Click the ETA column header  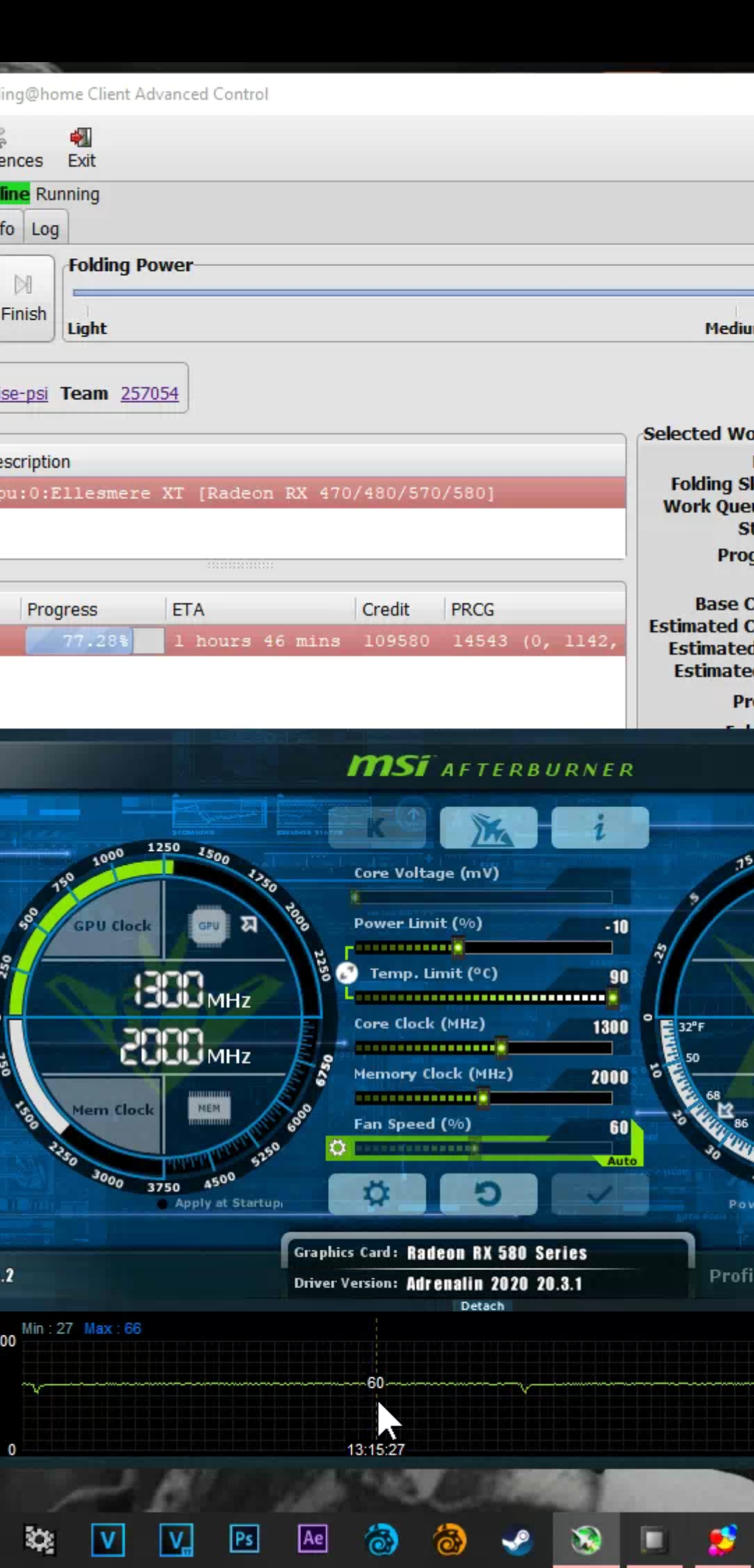[261, 609]
